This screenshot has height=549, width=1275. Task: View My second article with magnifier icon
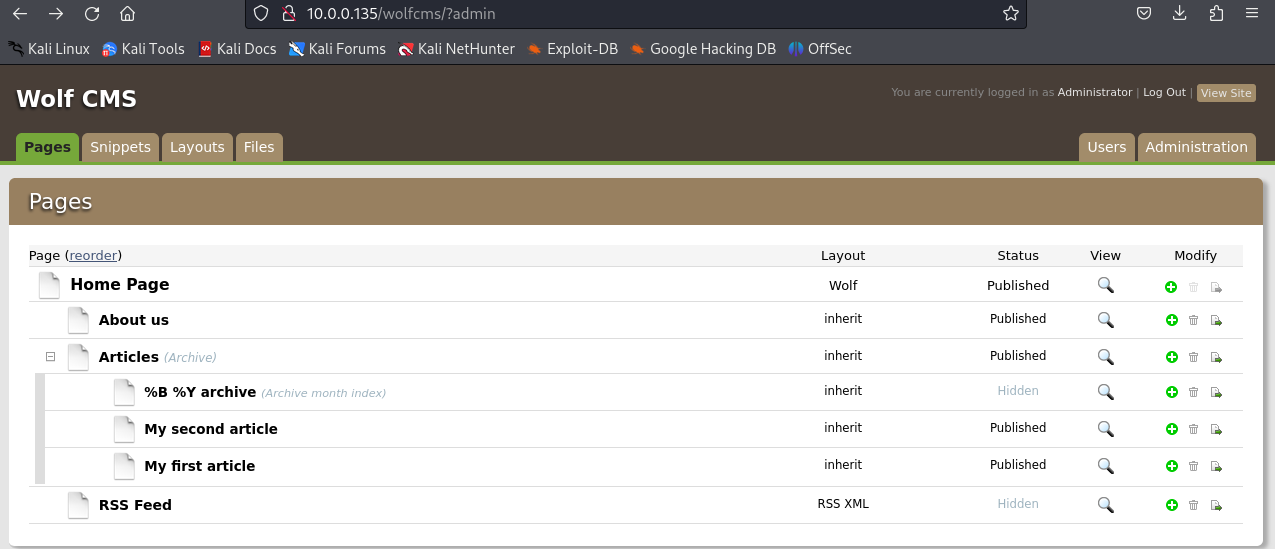[x=1105, y=429]
